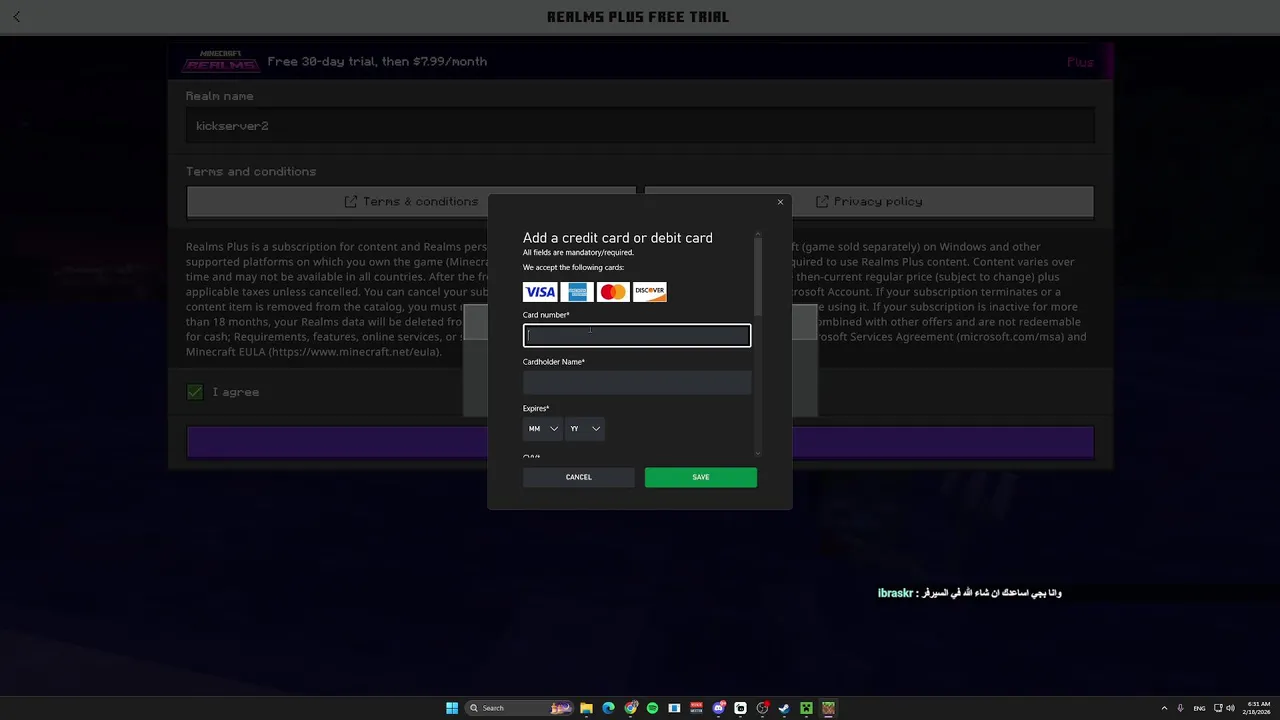The width and height of the screenshot is (1280, 720).
Task: Click the Visa card logo
Action: (540, 292)
